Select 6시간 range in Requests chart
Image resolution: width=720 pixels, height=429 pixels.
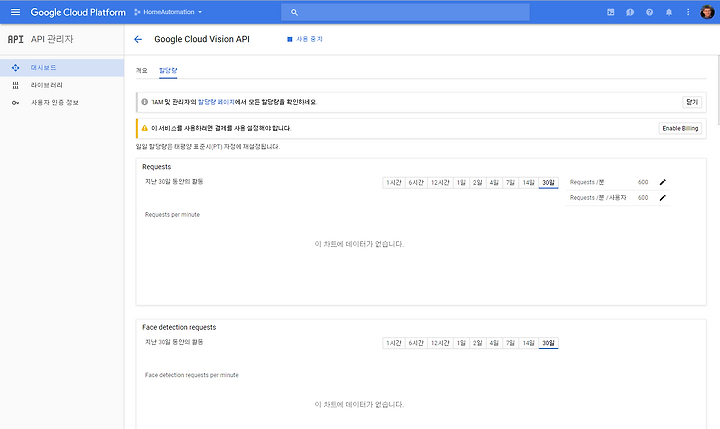click(416, 183)
